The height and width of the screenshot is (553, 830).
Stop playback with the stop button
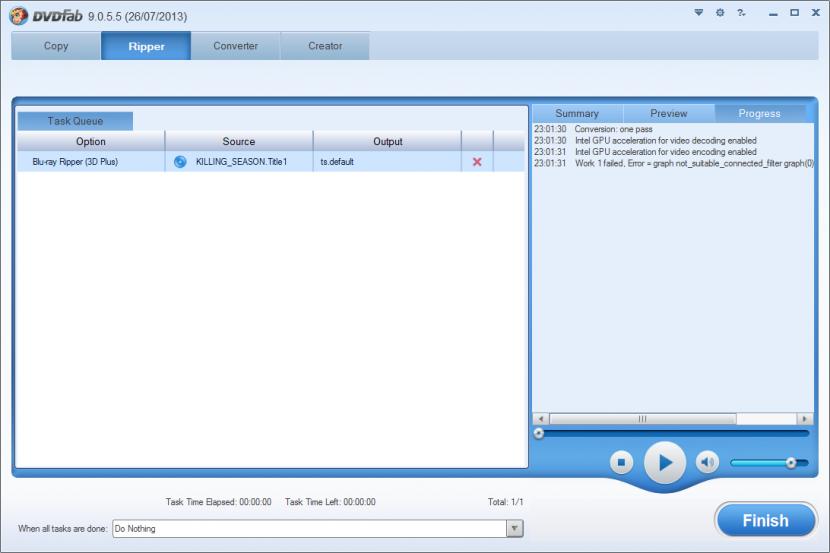621,463
